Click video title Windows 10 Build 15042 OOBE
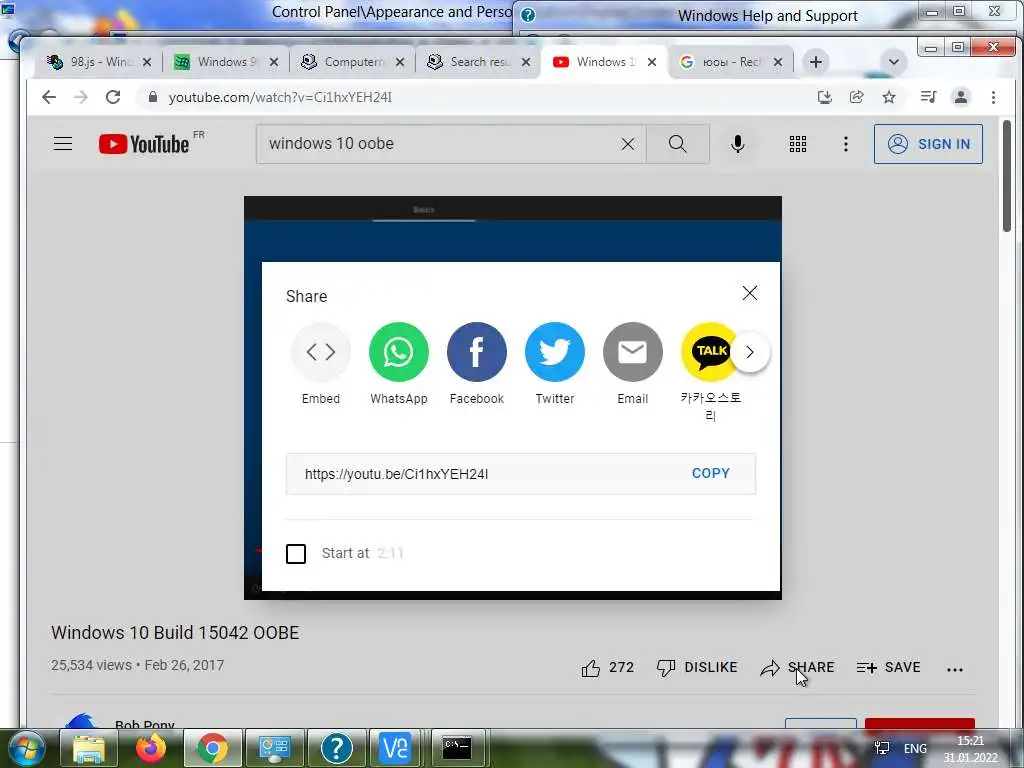Viewport: 1024px width, 768px height. click(x=175, y=633)
